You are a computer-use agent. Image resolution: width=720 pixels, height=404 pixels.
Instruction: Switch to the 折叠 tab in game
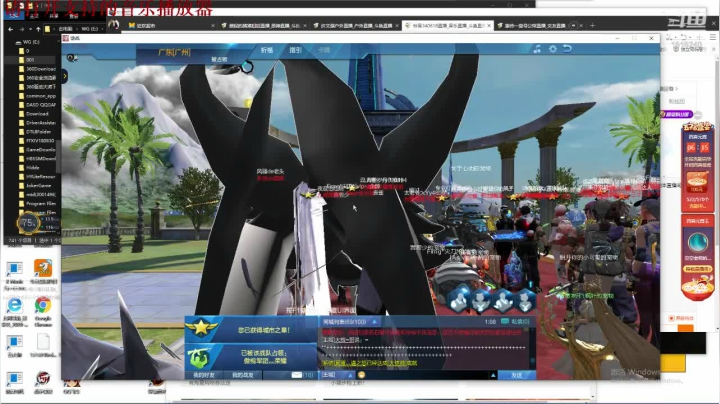click(x=267, y=50)
